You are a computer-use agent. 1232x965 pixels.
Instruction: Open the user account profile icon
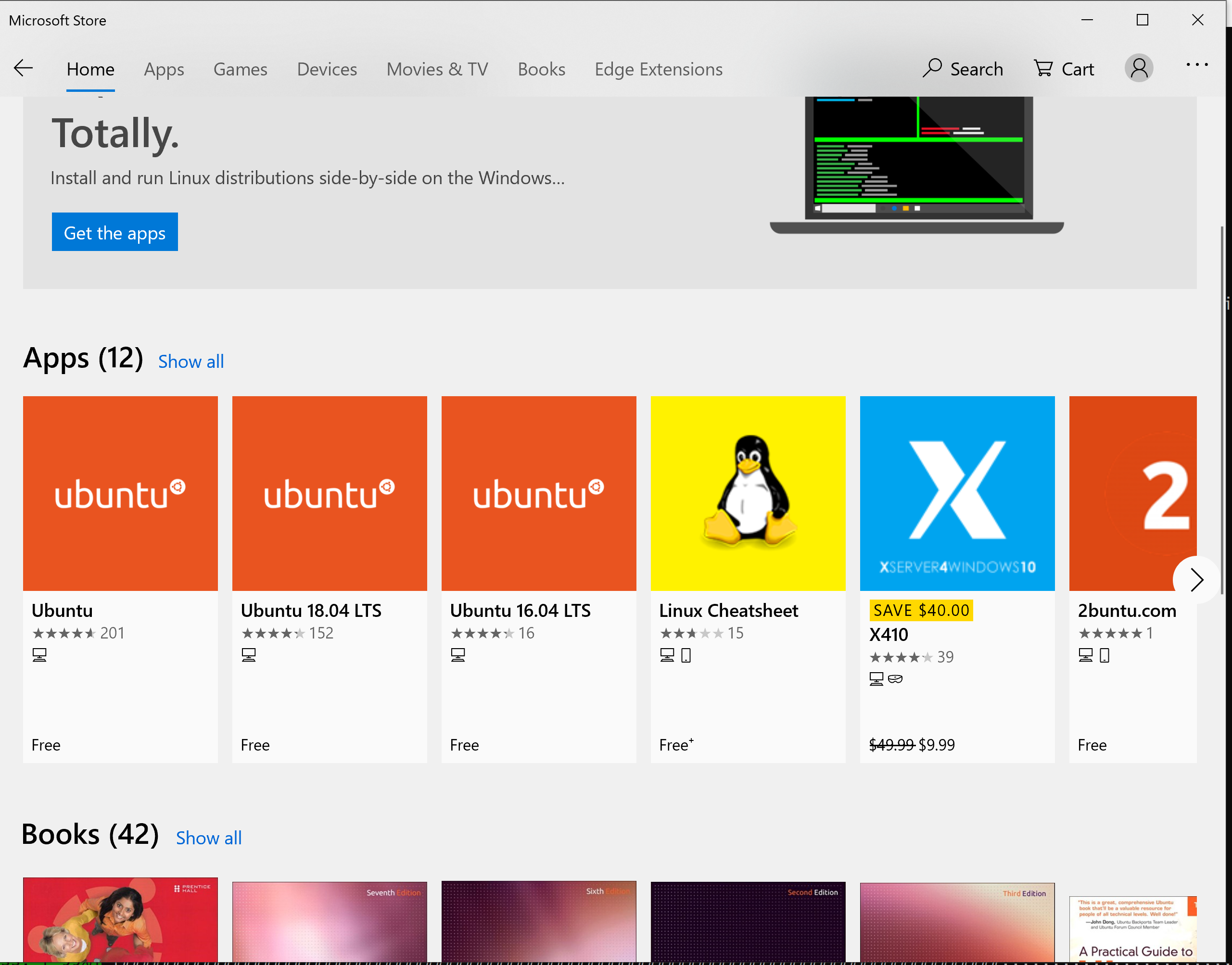click(1139, 68)
